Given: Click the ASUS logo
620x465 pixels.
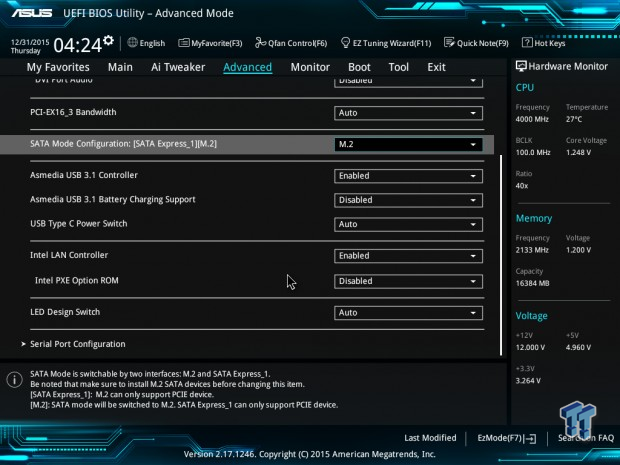Looking at the screenshot, I should (32, 13).
